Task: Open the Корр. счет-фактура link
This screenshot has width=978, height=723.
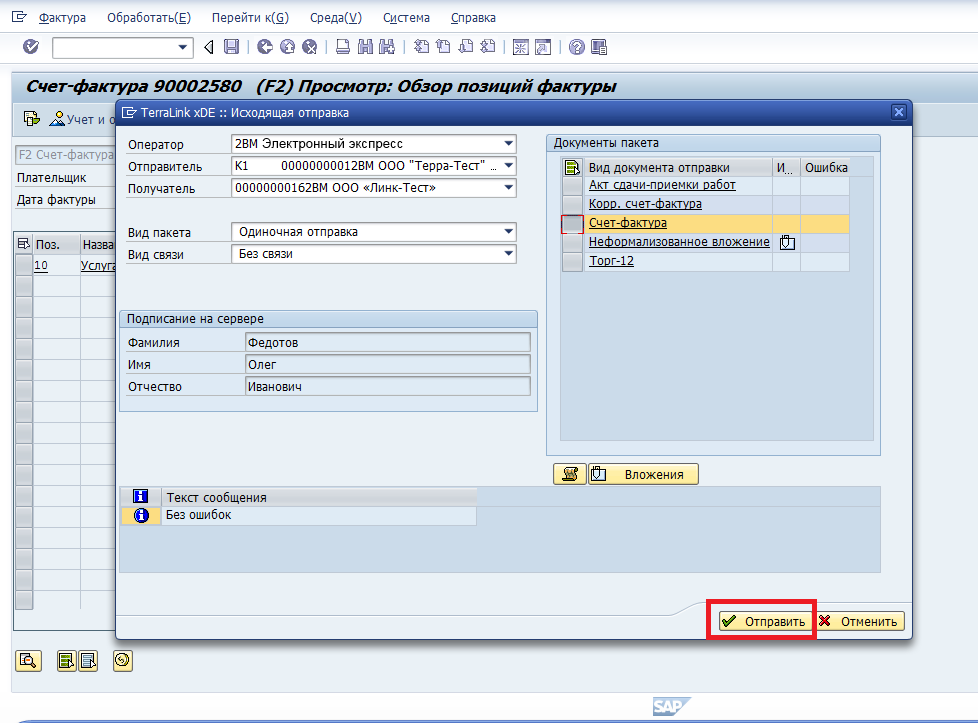Action: pos(645,204)
